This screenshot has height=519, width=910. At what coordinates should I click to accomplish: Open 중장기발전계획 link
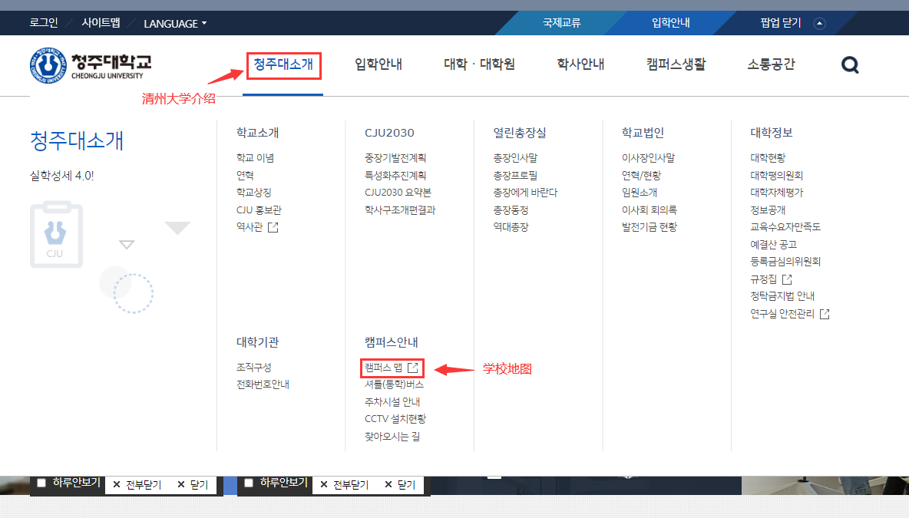pyautogui.click(x=395, y=158)
